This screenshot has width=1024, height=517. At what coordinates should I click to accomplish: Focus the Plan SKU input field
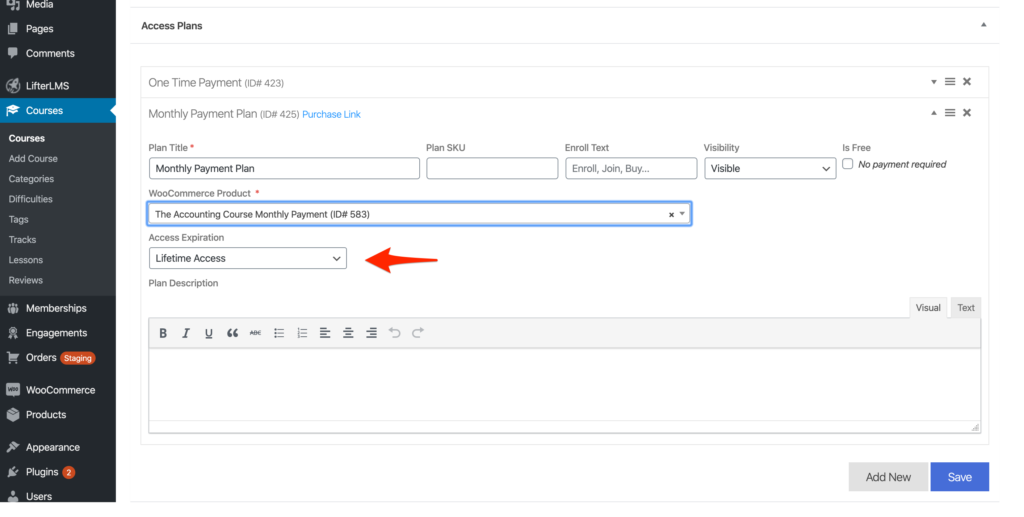492,168
